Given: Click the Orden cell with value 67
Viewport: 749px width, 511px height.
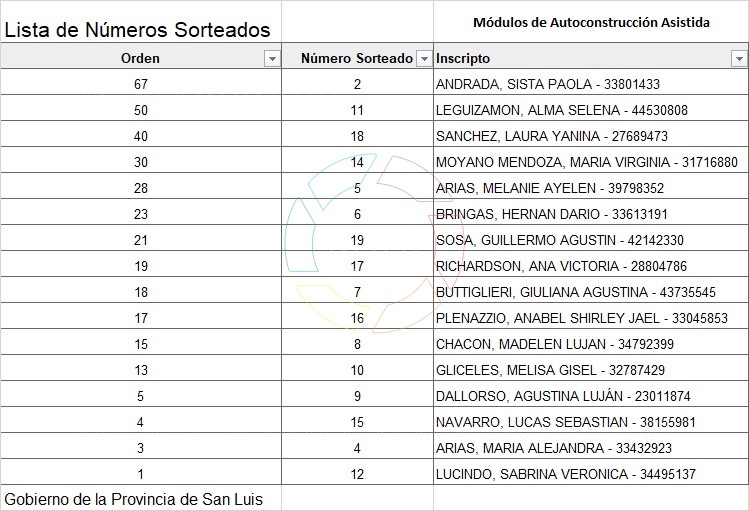Looking at the screenshot, I should click(140, 85).
